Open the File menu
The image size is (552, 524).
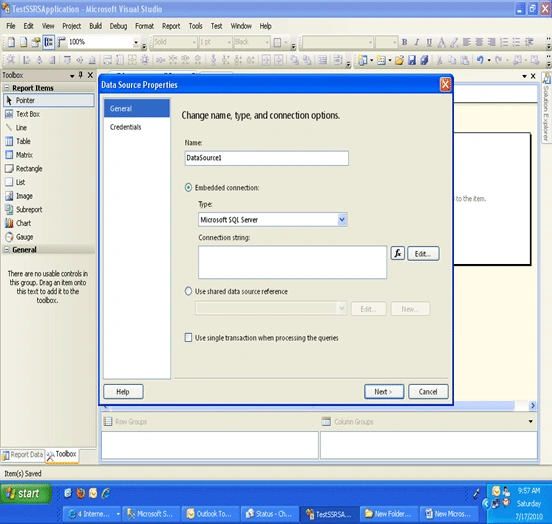[x=11, y=26]
